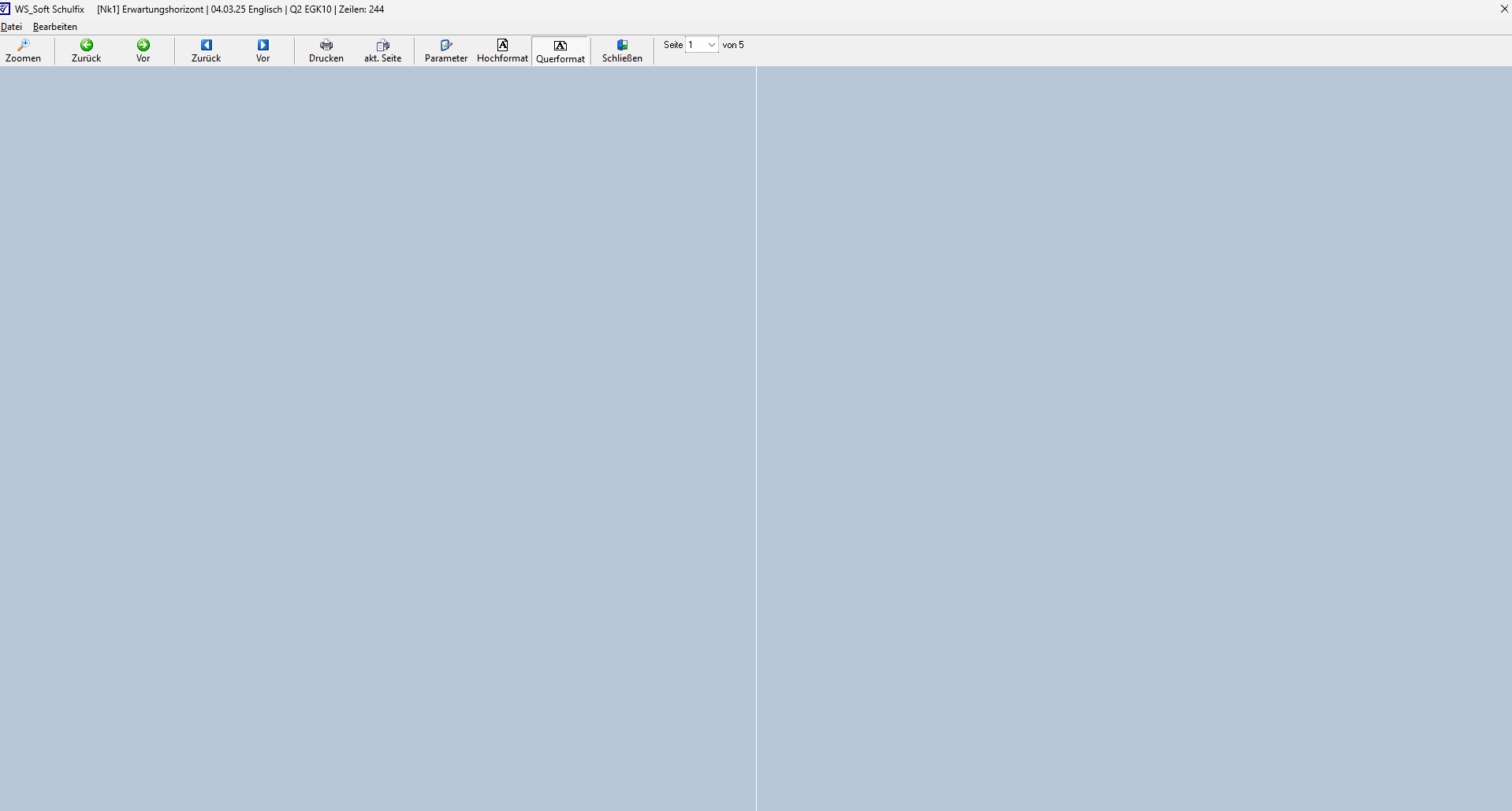
Task: Click the right preview page area
Action: [1134, 438]
